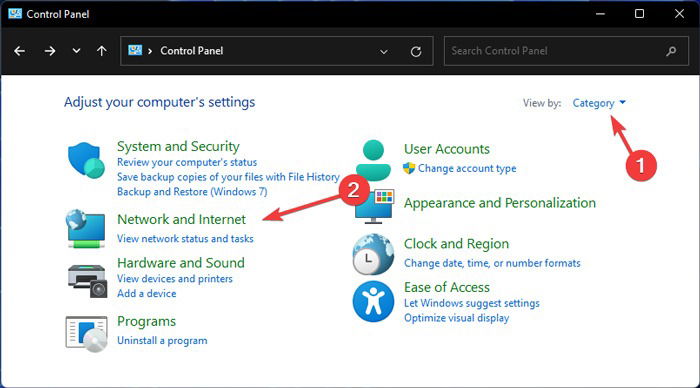Open View devices and printers link

pyautogui.click(x=175, y=279)
